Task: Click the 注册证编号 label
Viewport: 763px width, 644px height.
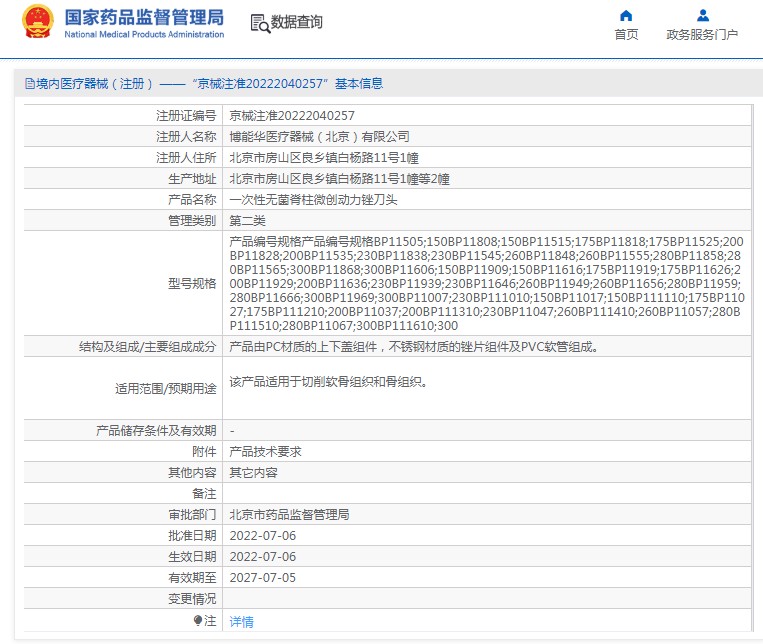Action: tap(186, 116)
